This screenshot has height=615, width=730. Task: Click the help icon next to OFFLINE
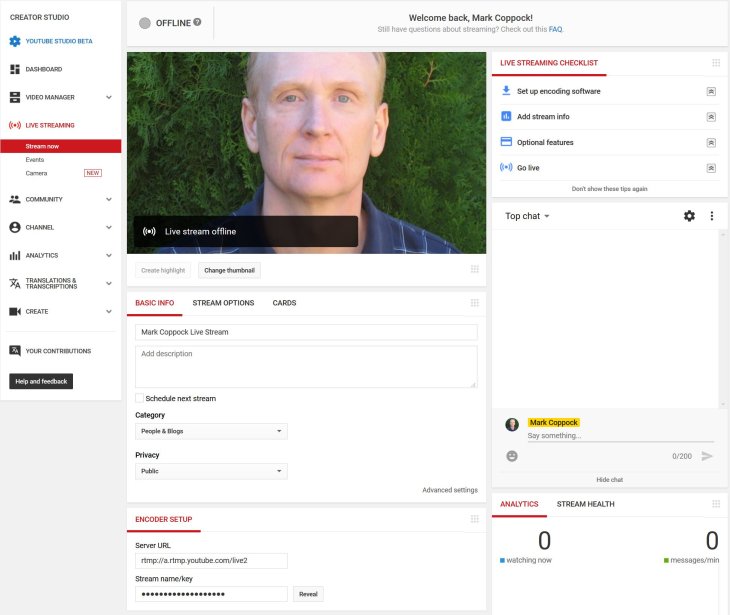point(197,22)
